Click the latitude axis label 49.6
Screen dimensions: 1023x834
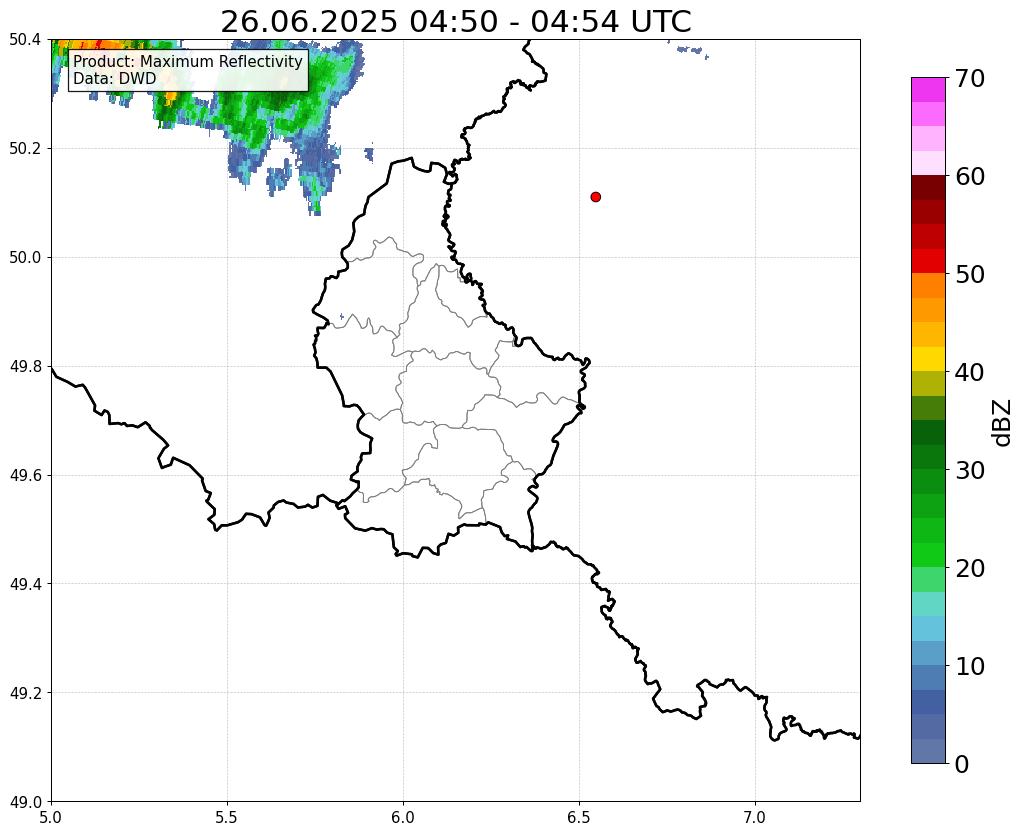tap(25, 476)
